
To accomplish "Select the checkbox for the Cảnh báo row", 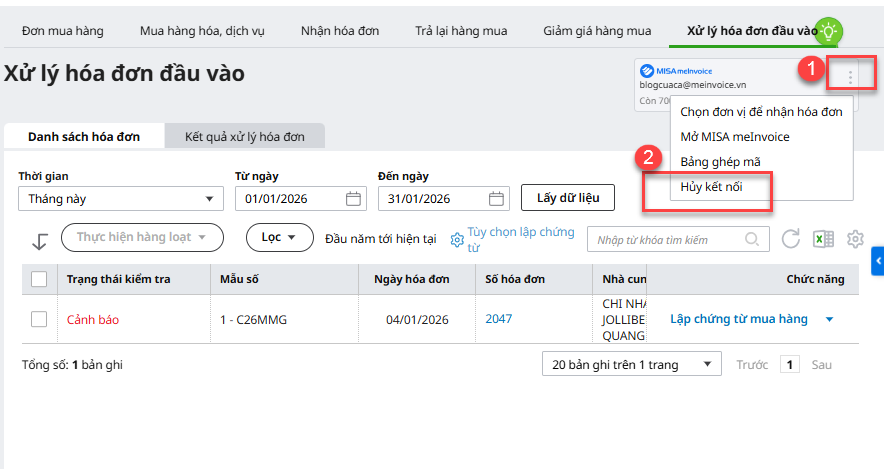I will coord(39,319).
